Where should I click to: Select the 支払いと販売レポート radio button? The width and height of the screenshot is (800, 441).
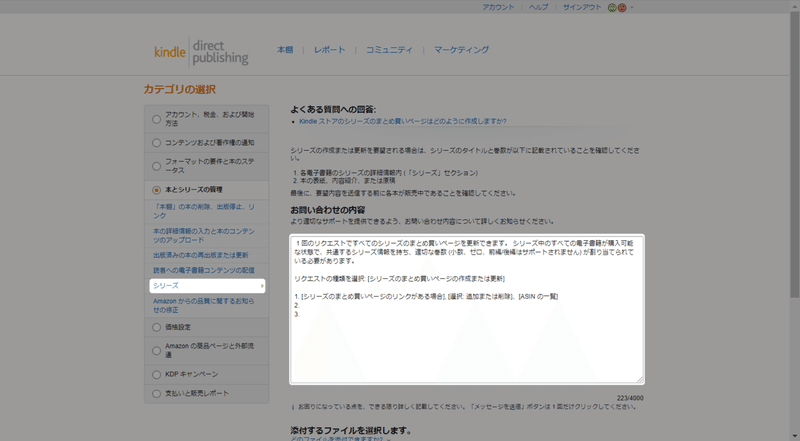(x=157, y=394)
